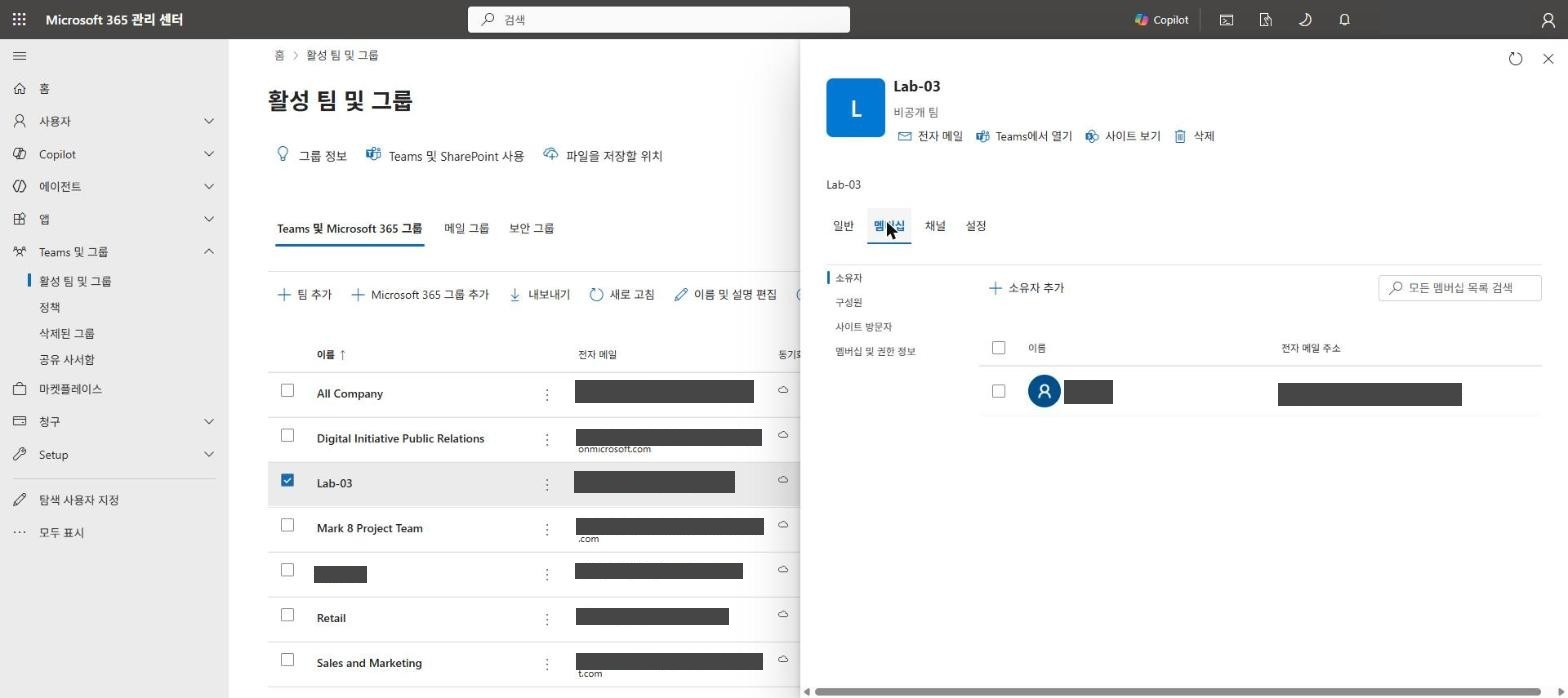The width and height of the screenshot is (1568, 698).
Task: Check the Mark 8 Project Team checkbox
Action: (287, 525)
